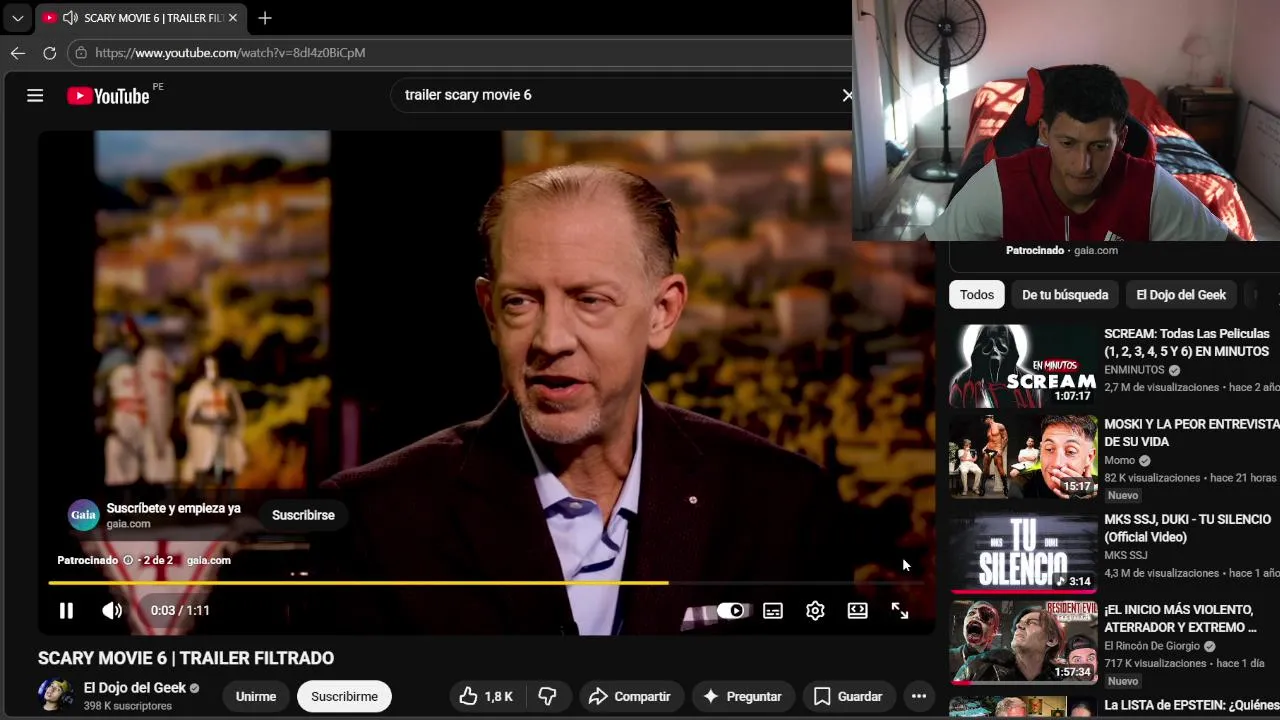The image size is (1280, 720).
Task: Click the Gaia channel avatar in ad overlay
Action: coord(83,515)
